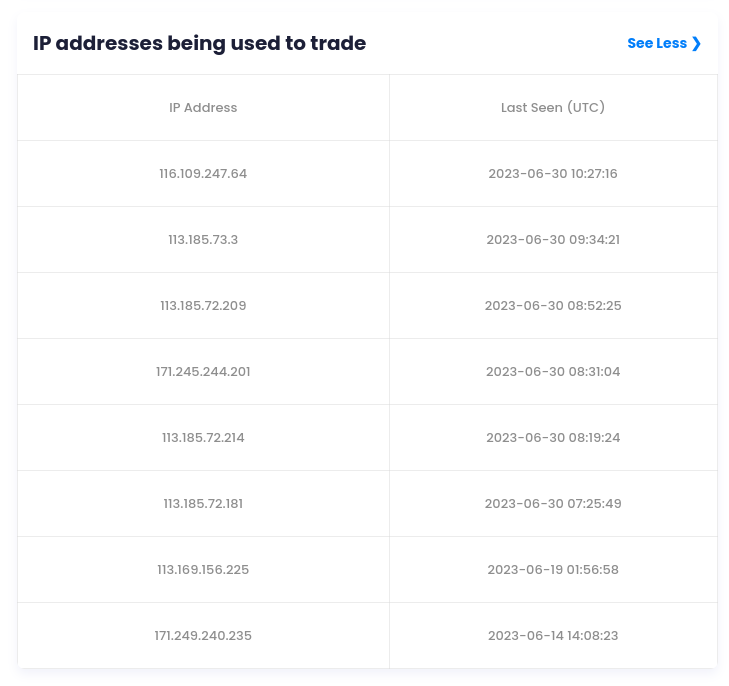
Task: Click timestamp 2023-06-30 08:31:04
Action: pos(553,372)
